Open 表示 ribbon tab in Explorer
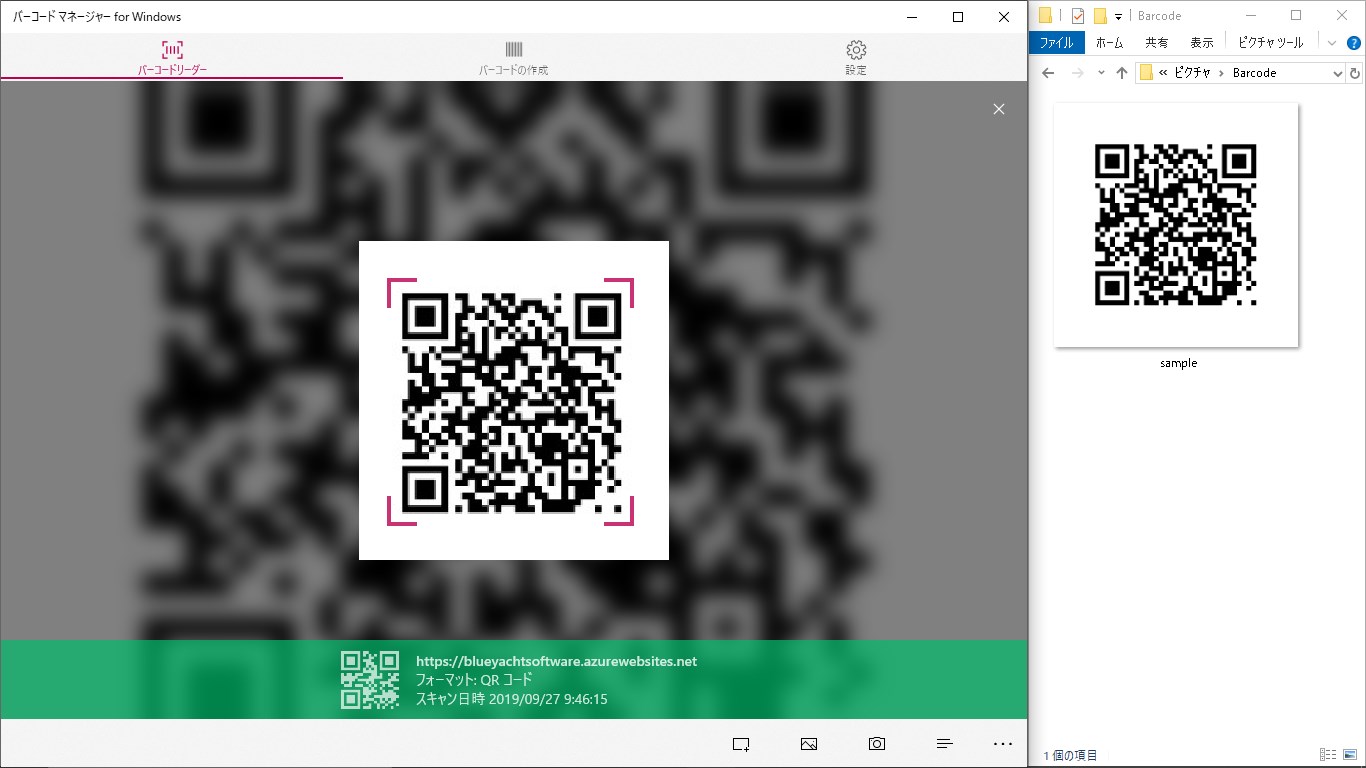 click(1202, 43)
